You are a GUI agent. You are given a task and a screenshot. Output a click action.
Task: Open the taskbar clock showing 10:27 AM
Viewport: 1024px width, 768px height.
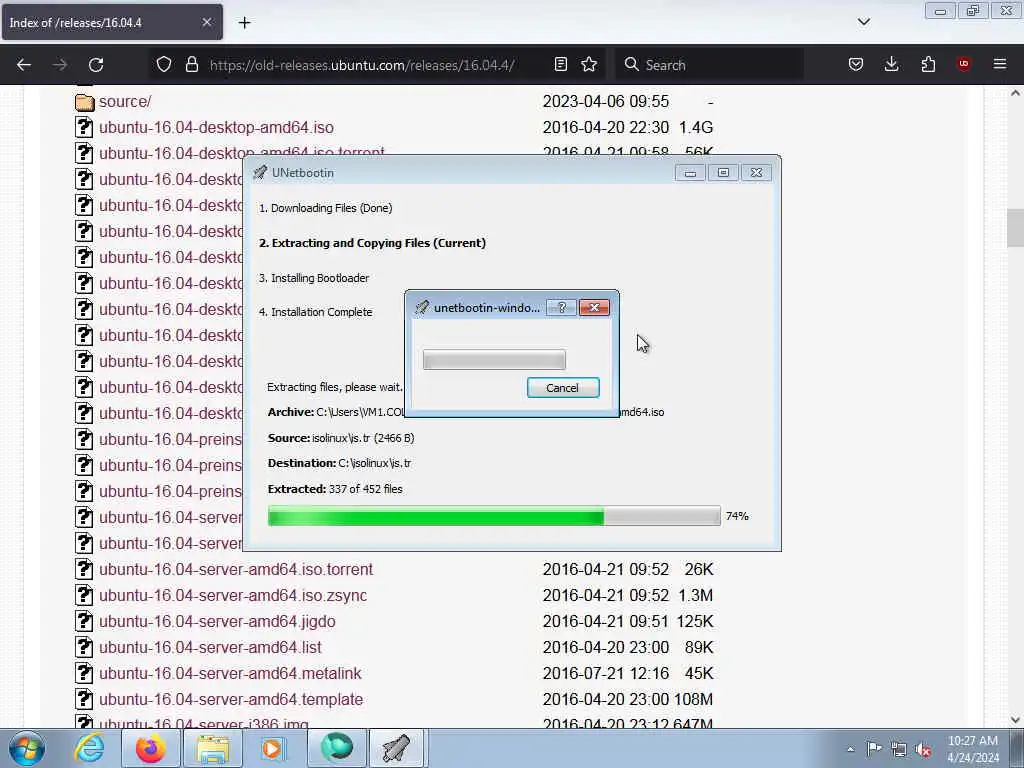[973, 749]
